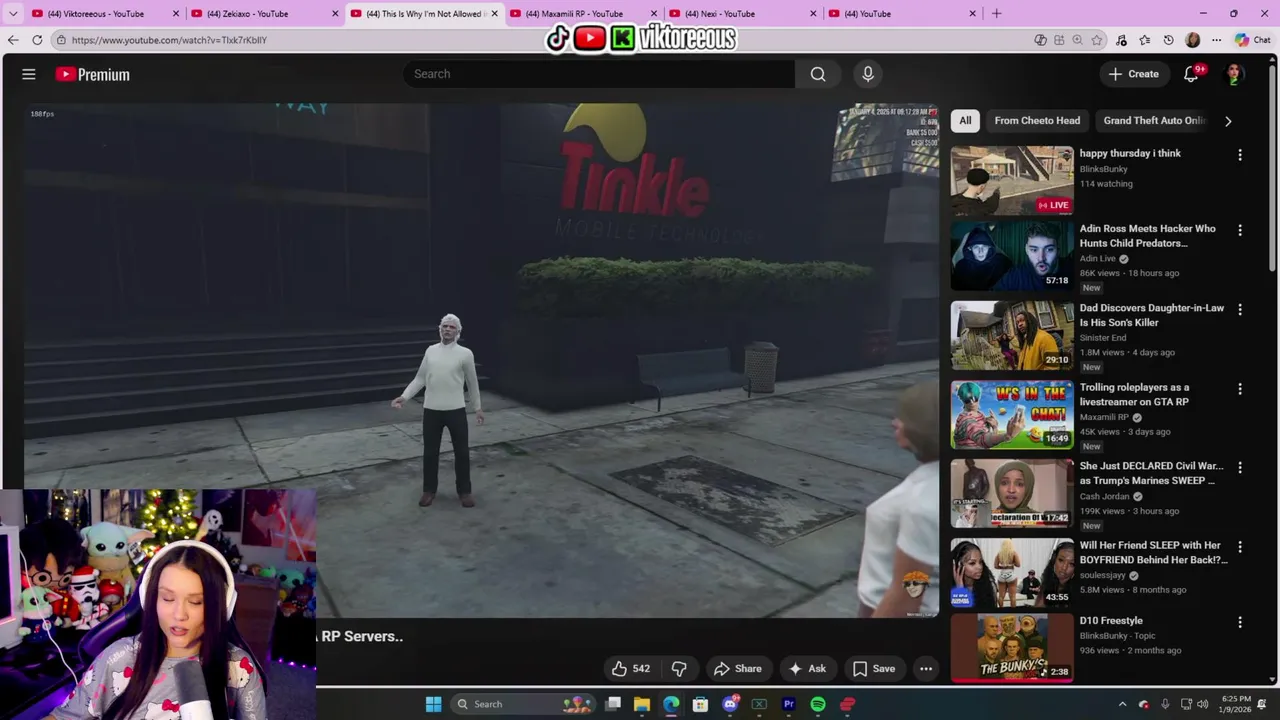The height and width of the screenshot is (720, 1280).
Task: Open Task View from taskbar
Action: 613,704
